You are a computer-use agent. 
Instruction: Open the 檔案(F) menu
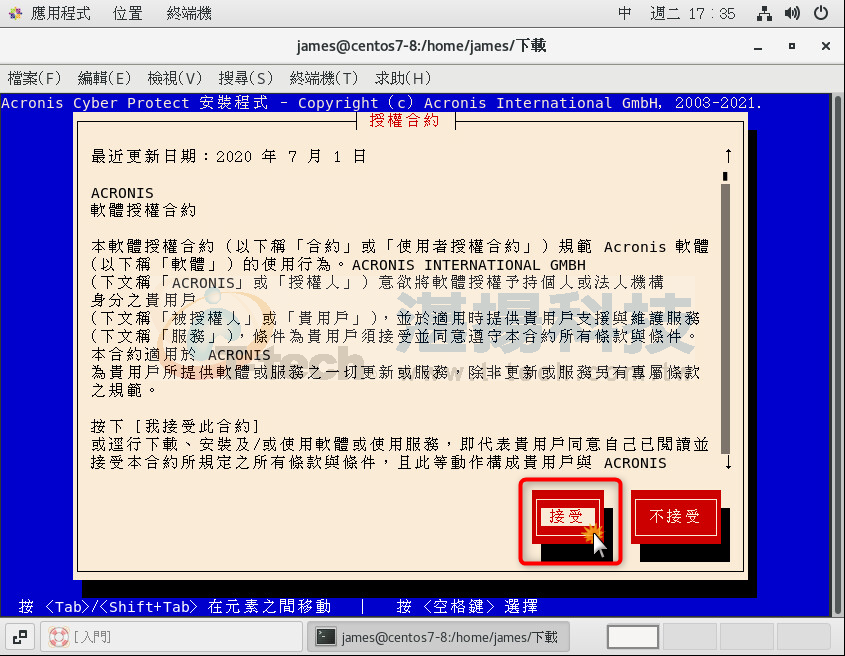(x=34, y=78)
